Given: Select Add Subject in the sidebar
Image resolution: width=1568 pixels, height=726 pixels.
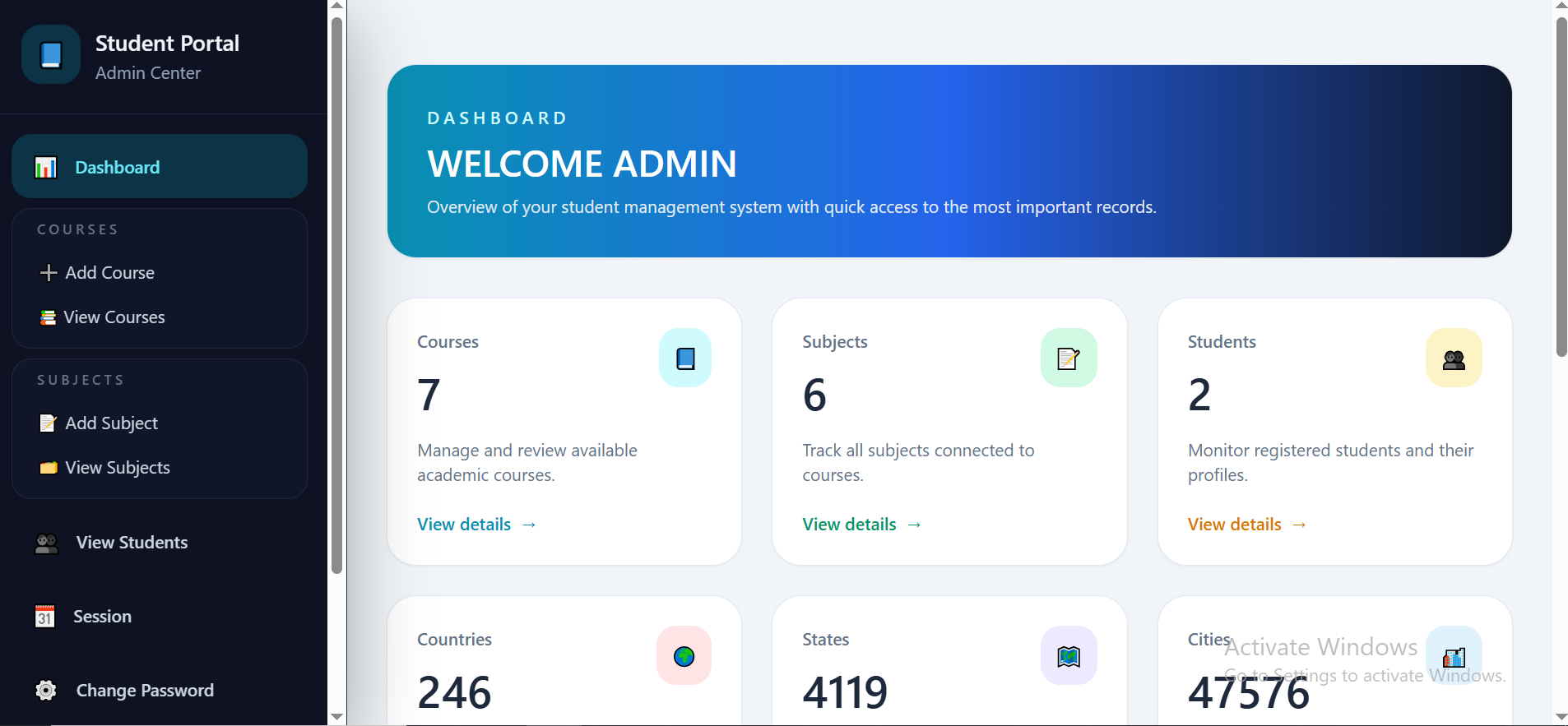Looking at the screenshot, I should coord(160,423).
